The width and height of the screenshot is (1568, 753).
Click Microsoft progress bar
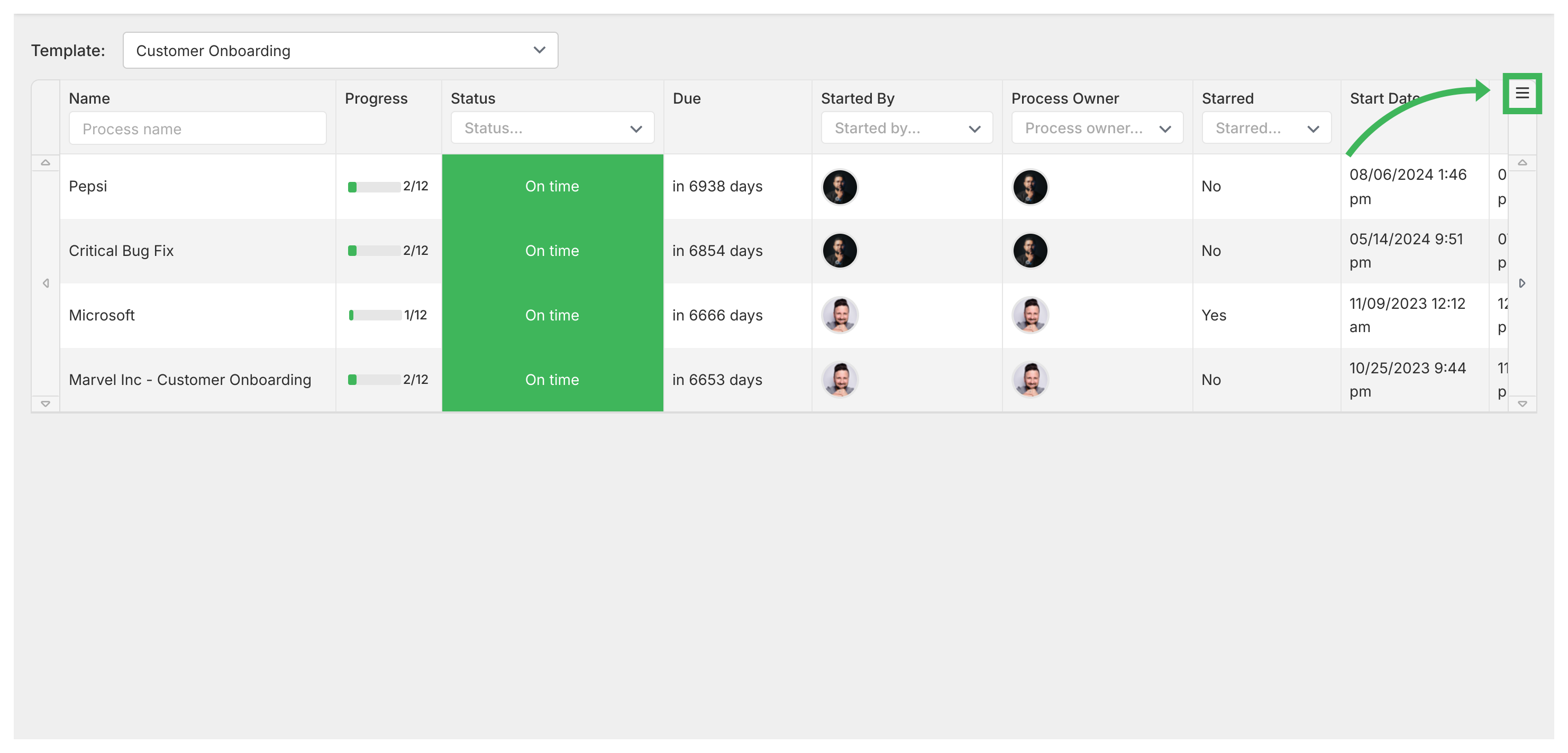pos(375,315)
